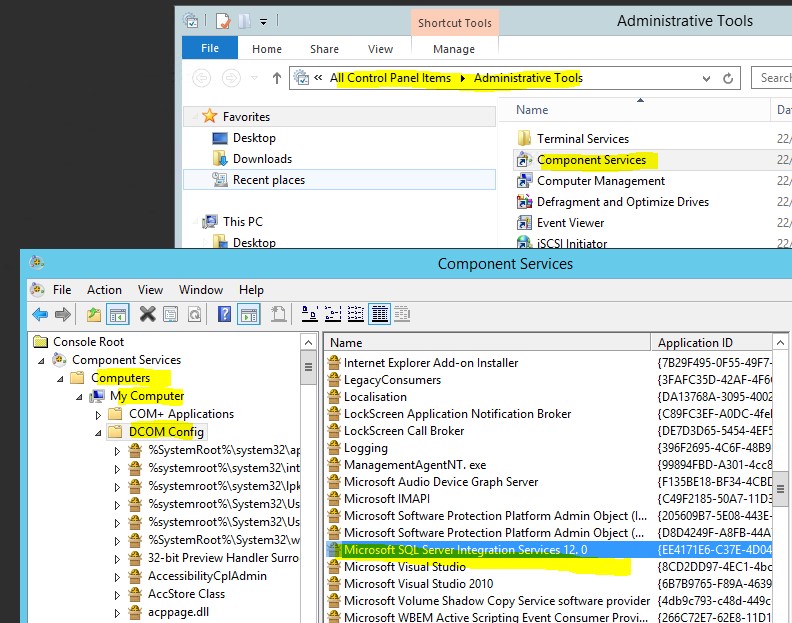The image size is (792, 623).
Task: Click Explorer Forward navigation arrow
Action: [231, 78]
